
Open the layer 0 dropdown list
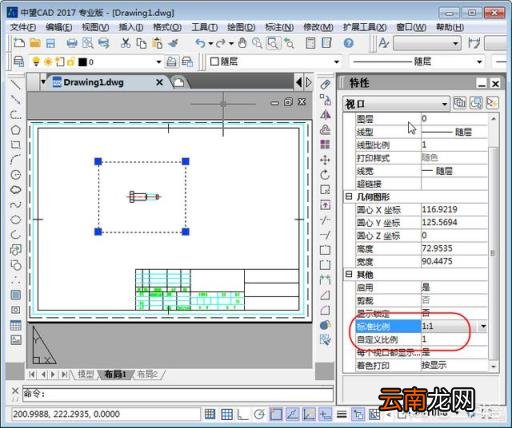(159, 62)
